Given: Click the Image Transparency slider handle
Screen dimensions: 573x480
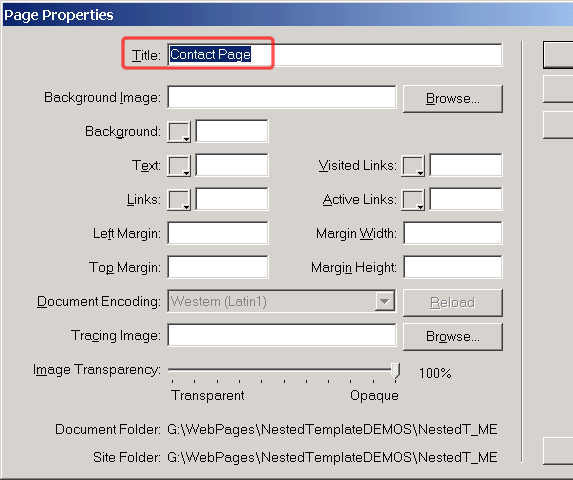Looking at the screenshot, I should point(395,371).
